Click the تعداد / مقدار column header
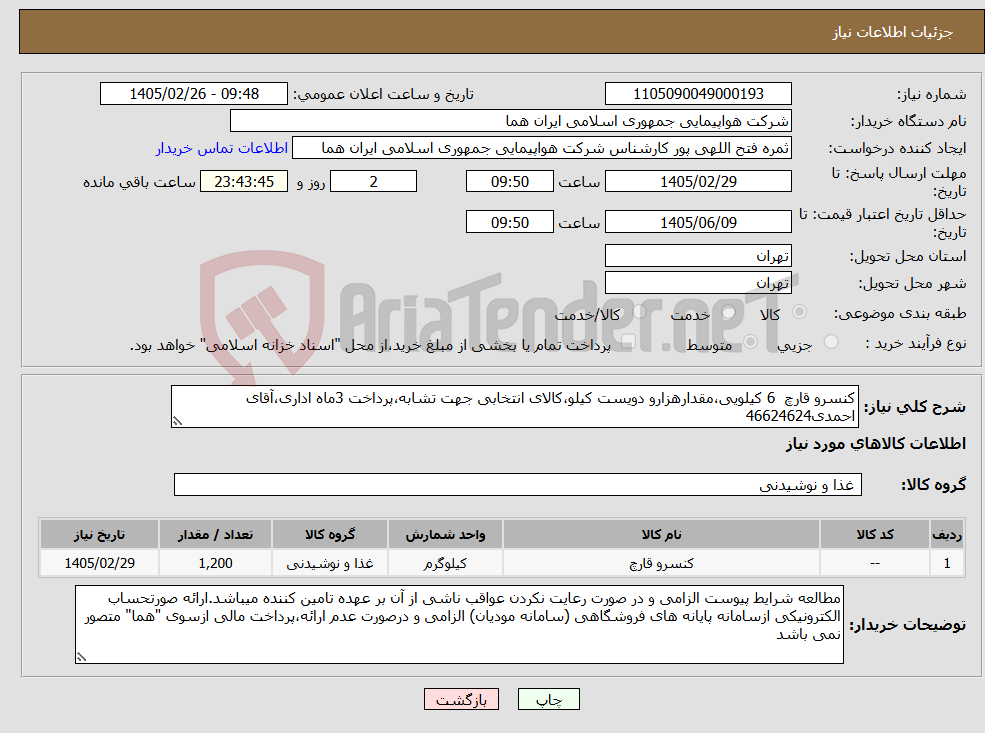 [215, 535]
